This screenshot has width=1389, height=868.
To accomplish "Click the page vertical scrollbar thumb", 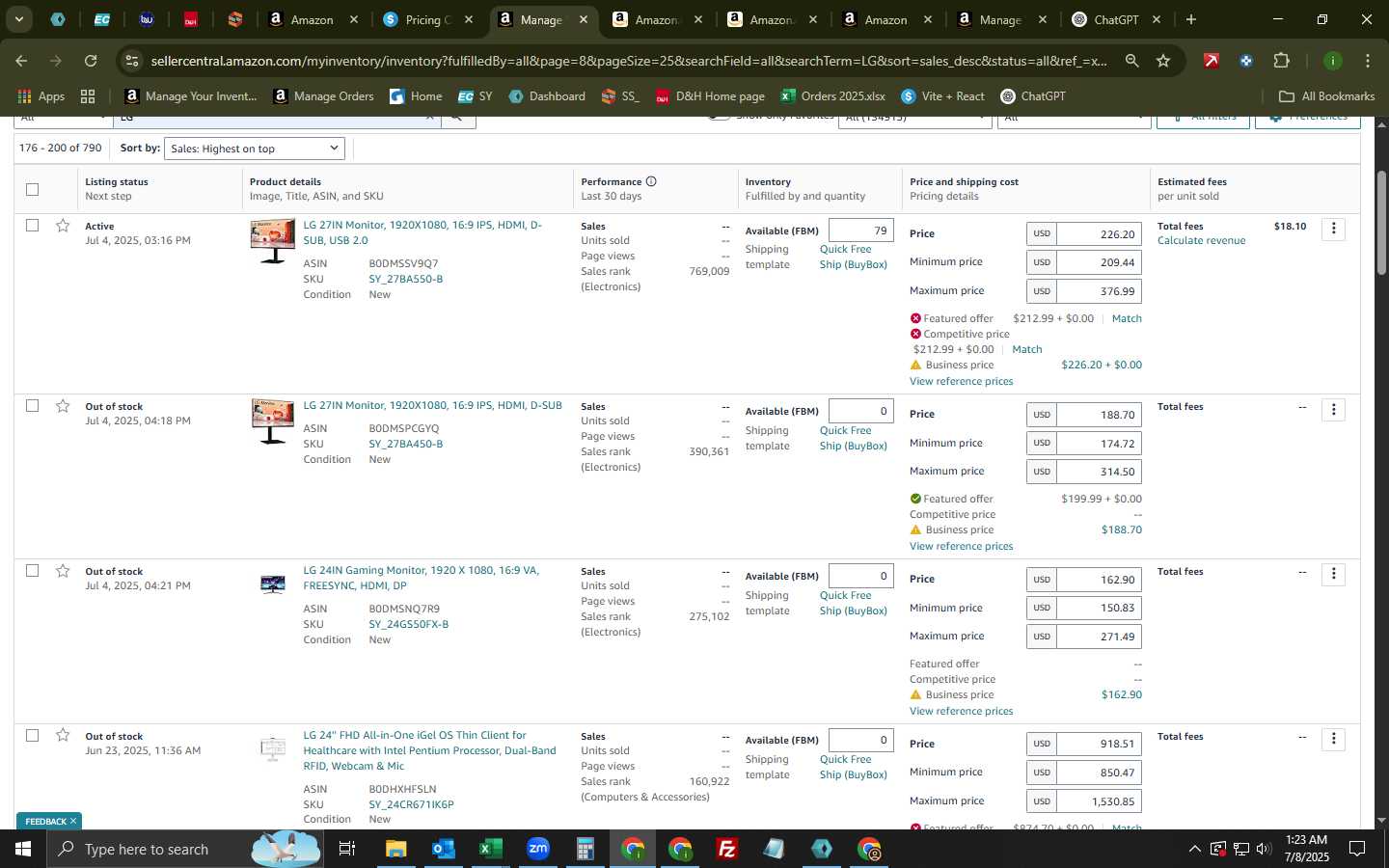I will point(1381,222).
